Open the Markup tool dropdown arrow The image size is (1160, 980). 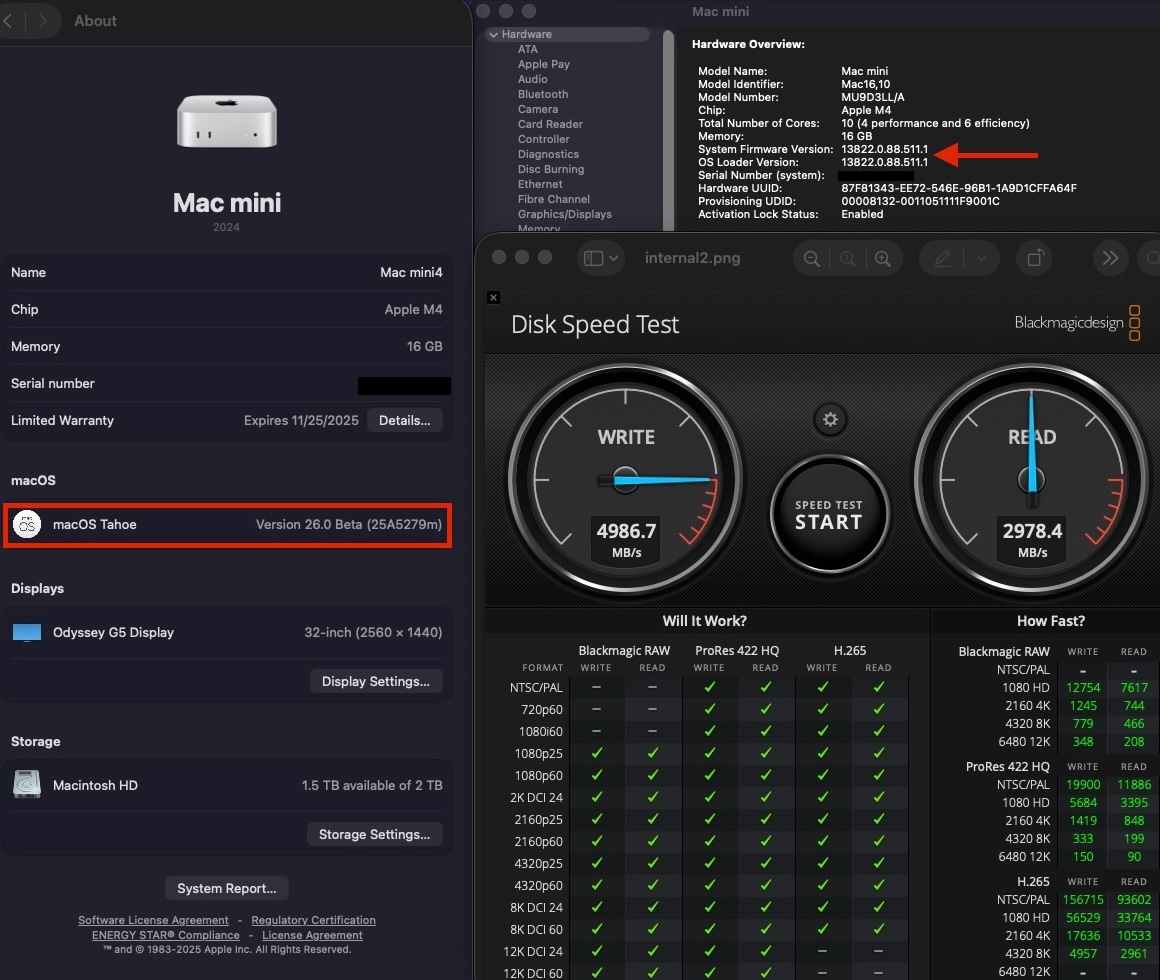[x=982, y=258]
